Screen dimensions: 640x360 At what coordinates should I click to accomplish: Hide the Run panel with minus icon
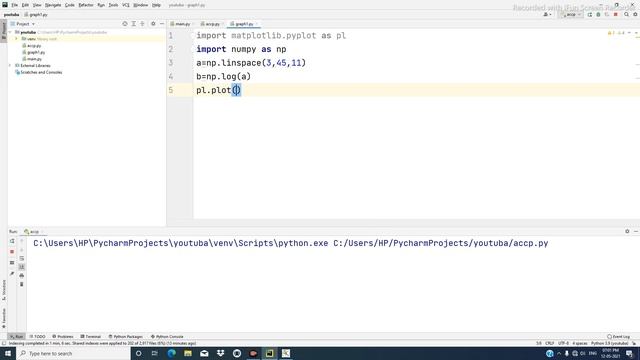click(x=636, y=231)
